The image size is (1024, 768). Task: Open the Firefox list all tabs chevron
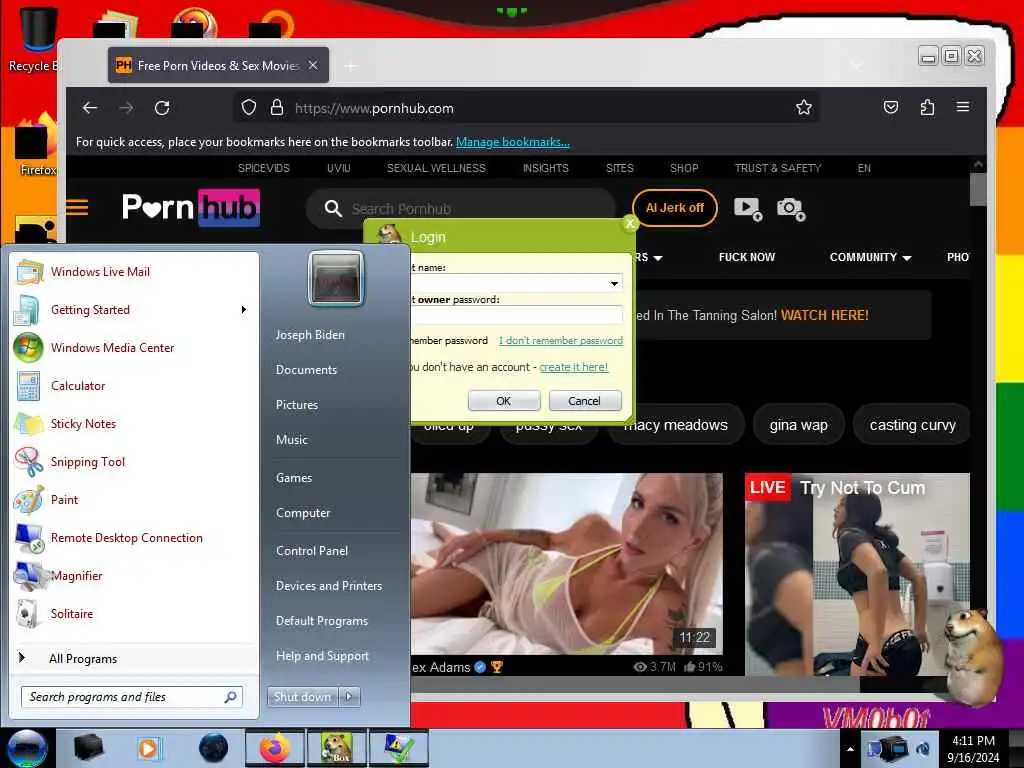coord(856,65)
